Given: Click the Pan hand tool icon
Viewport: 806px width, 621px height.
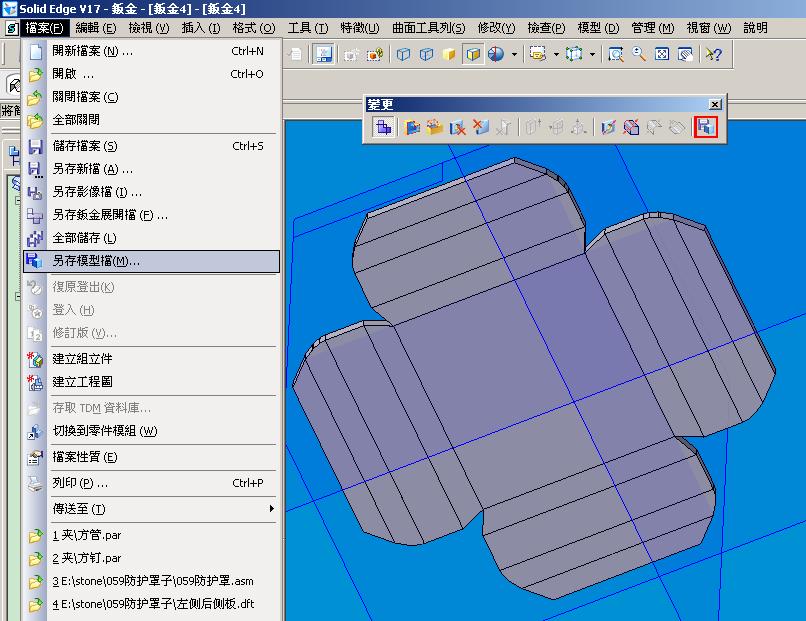Looking at the screenshot, I should (685, 54).
